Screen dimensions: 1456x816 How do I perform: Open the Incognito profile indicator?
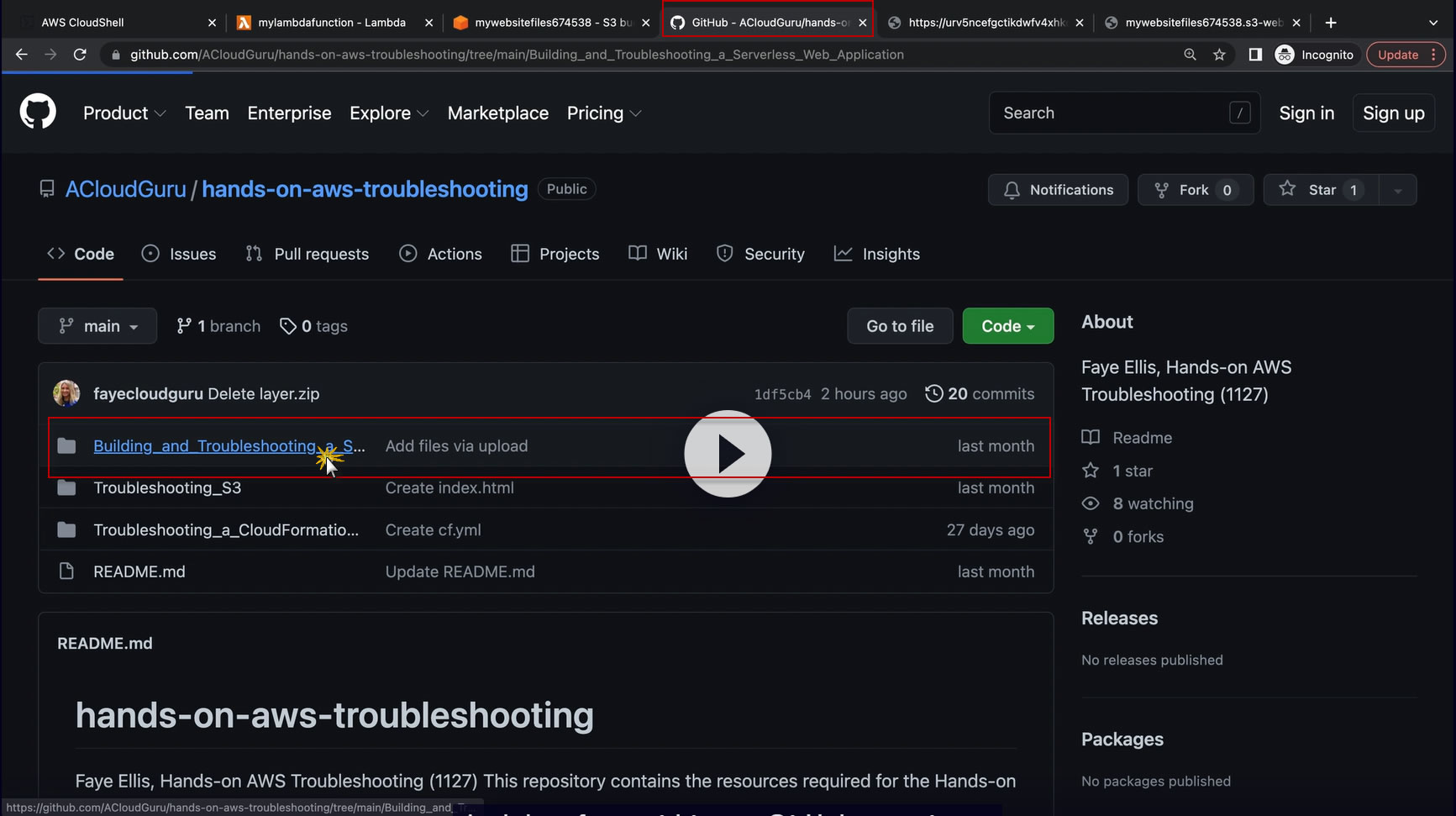tap(1315, 55)
